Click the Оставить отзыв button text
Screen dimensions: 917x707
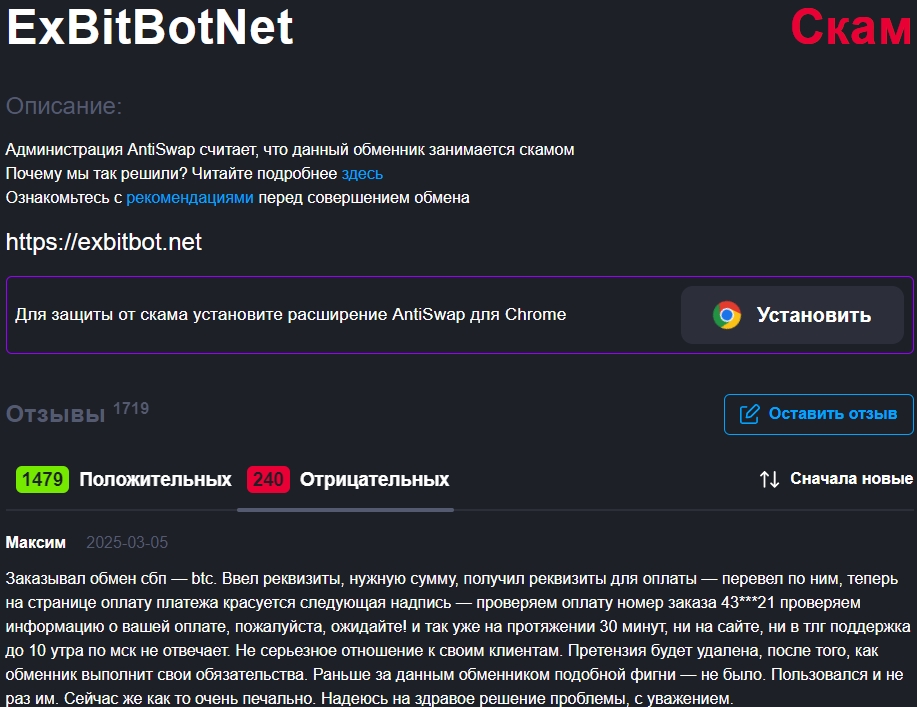tap(832, 414)
